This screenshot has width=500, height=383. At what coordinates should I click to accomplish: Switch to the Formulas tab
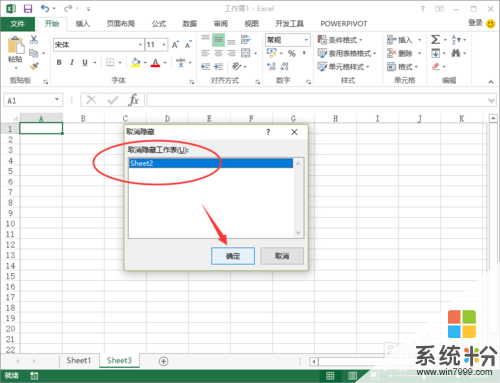[x=159, y=24]
